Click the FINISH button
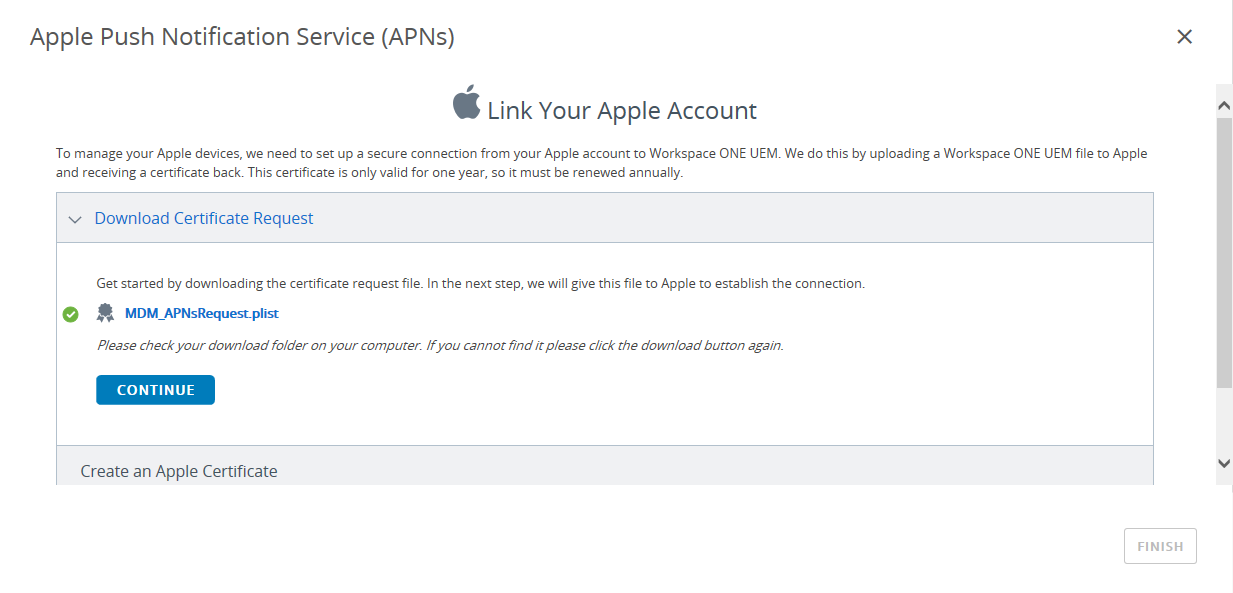Image resolution: width=1233 pixels, height=593 pixels. click(1160, 546)
